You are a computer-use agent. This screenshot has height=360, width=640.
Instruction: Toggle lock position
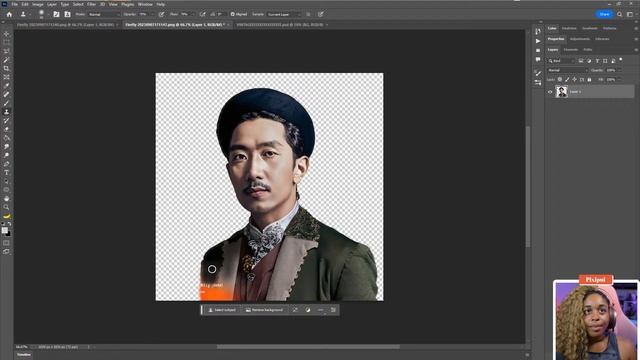[x=575, y=80]
